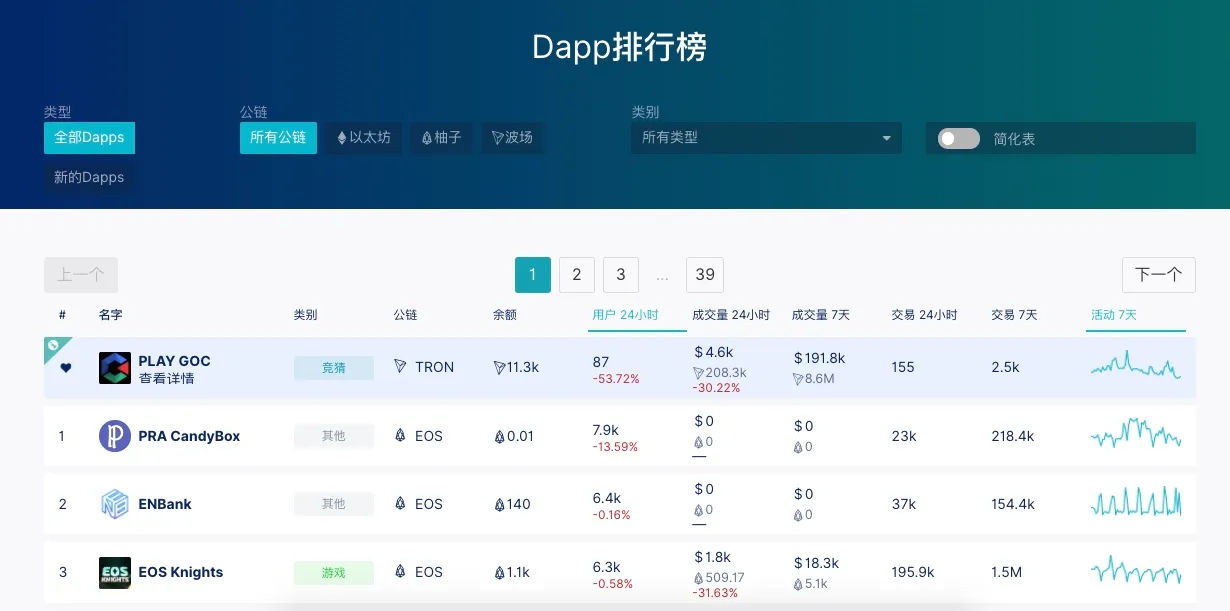Click the 其他 tag in PRA CandyBox row

(334, 436)
